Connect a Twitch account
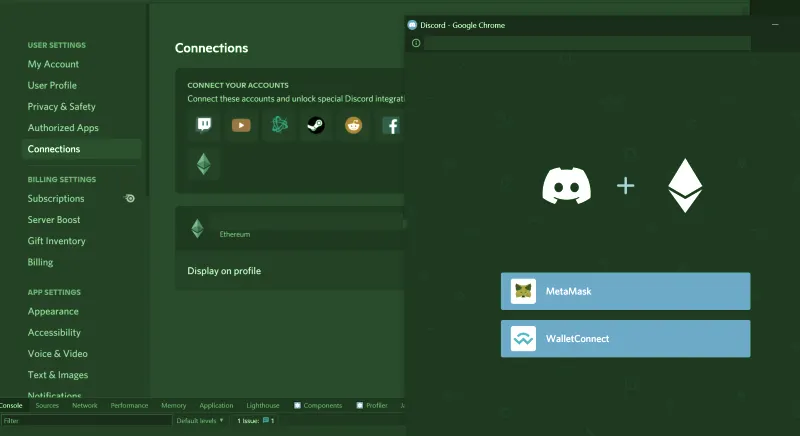The image size is (800, 436). pos(204,125)
